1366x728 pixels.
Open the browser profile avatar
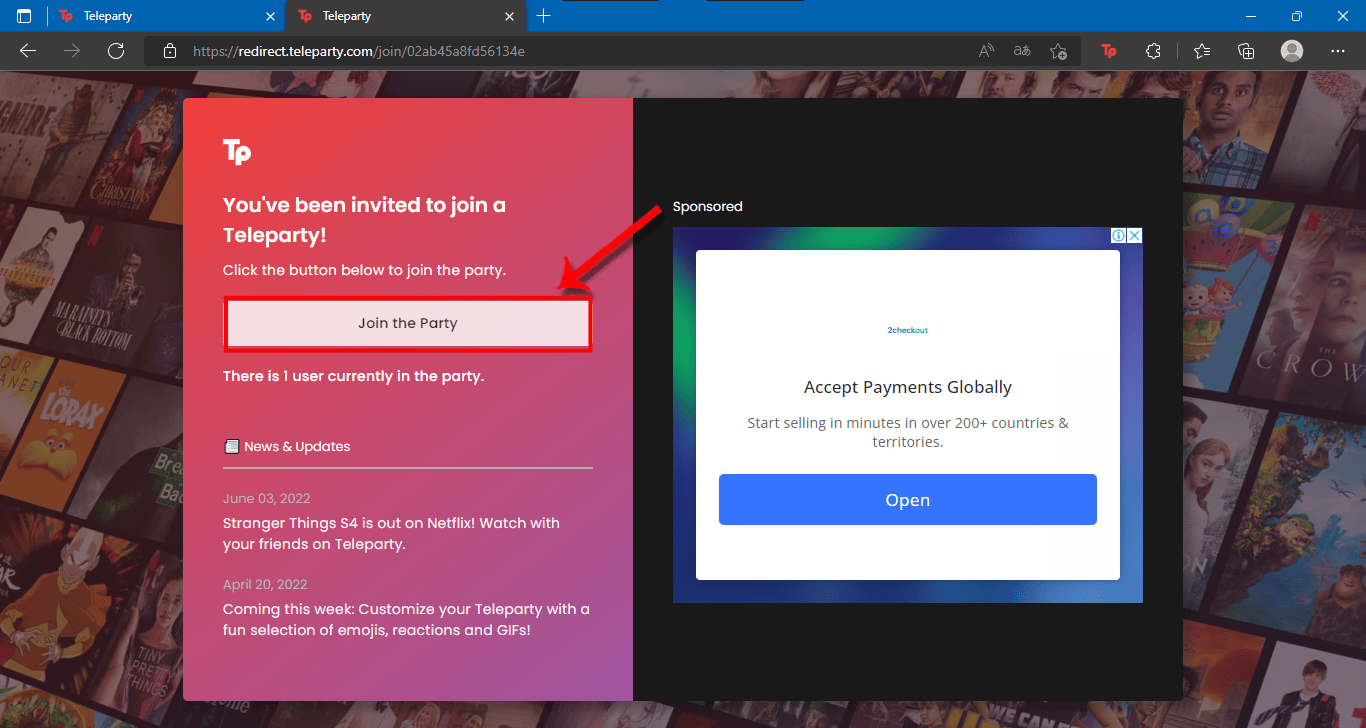coord(1292,51)
